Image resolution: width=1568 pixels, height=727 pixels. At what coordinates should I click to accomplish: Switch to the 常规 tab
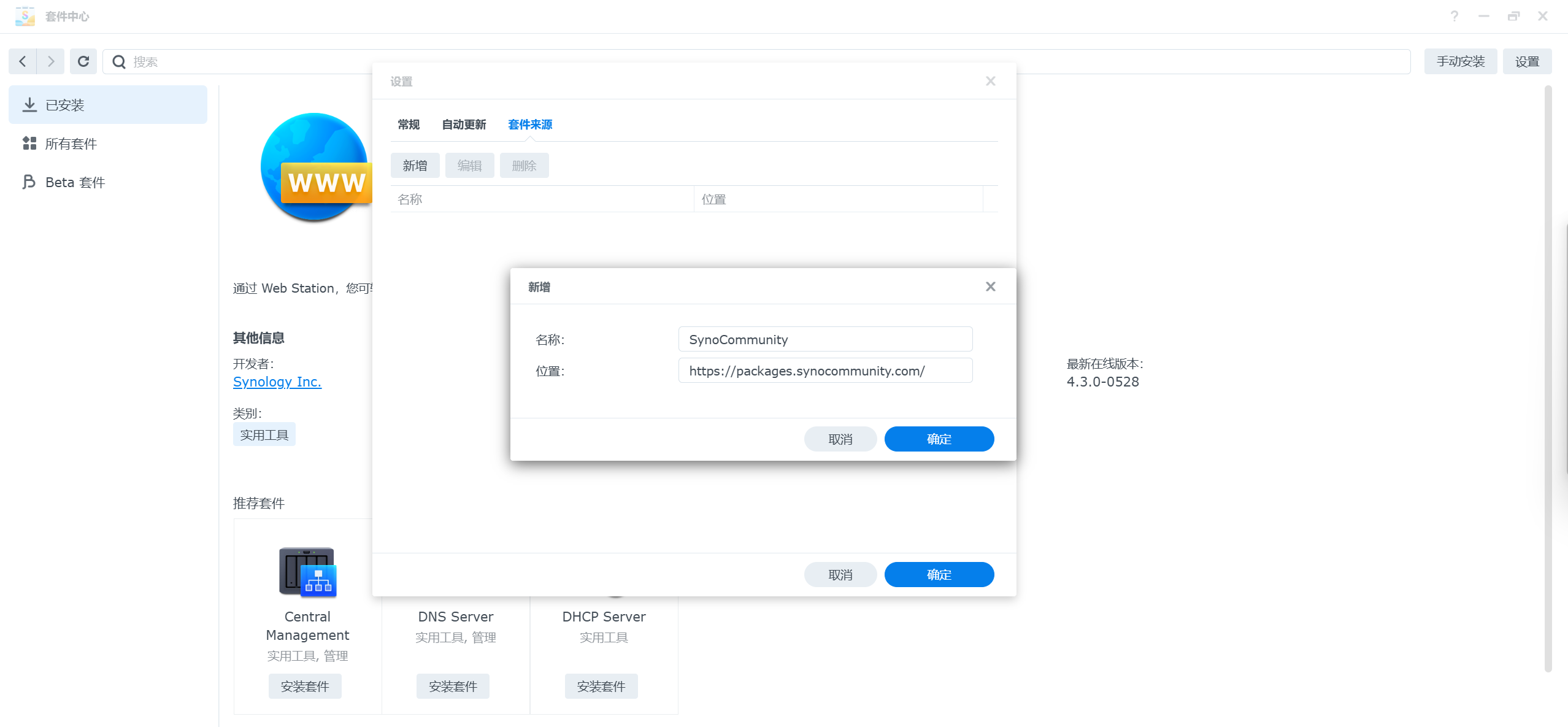click(409, 125)
